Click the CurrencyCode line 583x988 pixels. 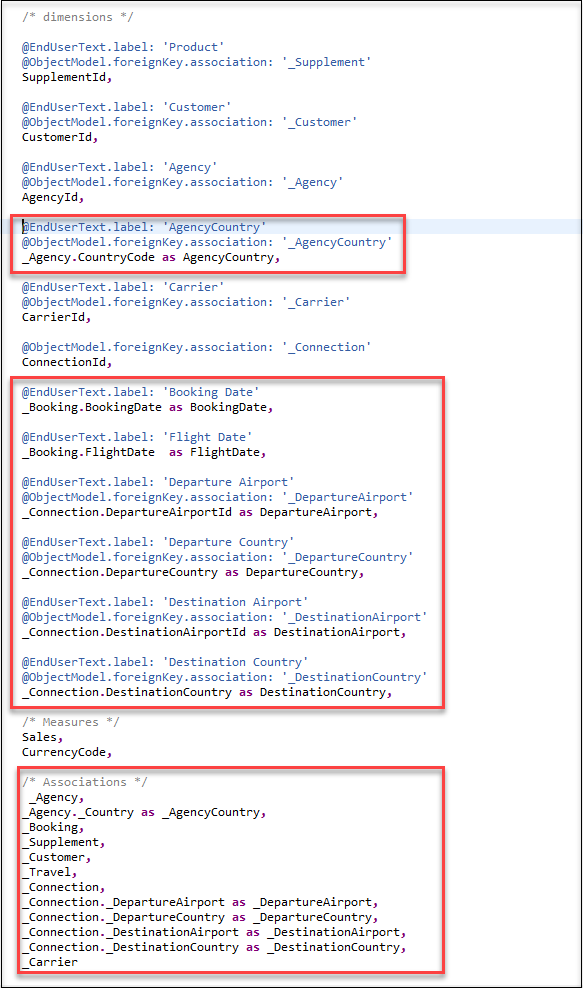point(67,752)
